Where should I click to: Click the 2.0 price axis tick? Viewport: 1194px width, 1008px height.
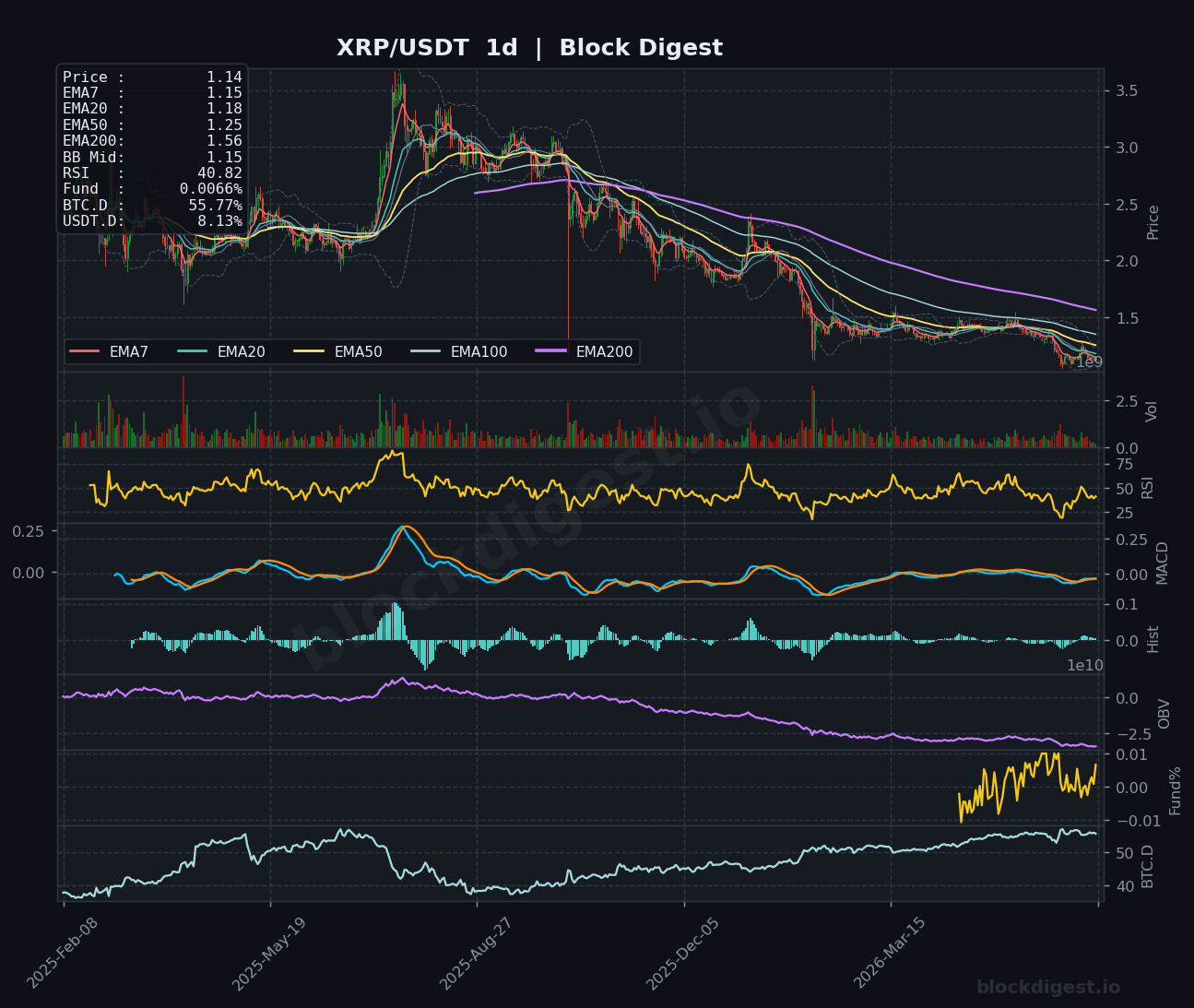(x=1126, y=261)
